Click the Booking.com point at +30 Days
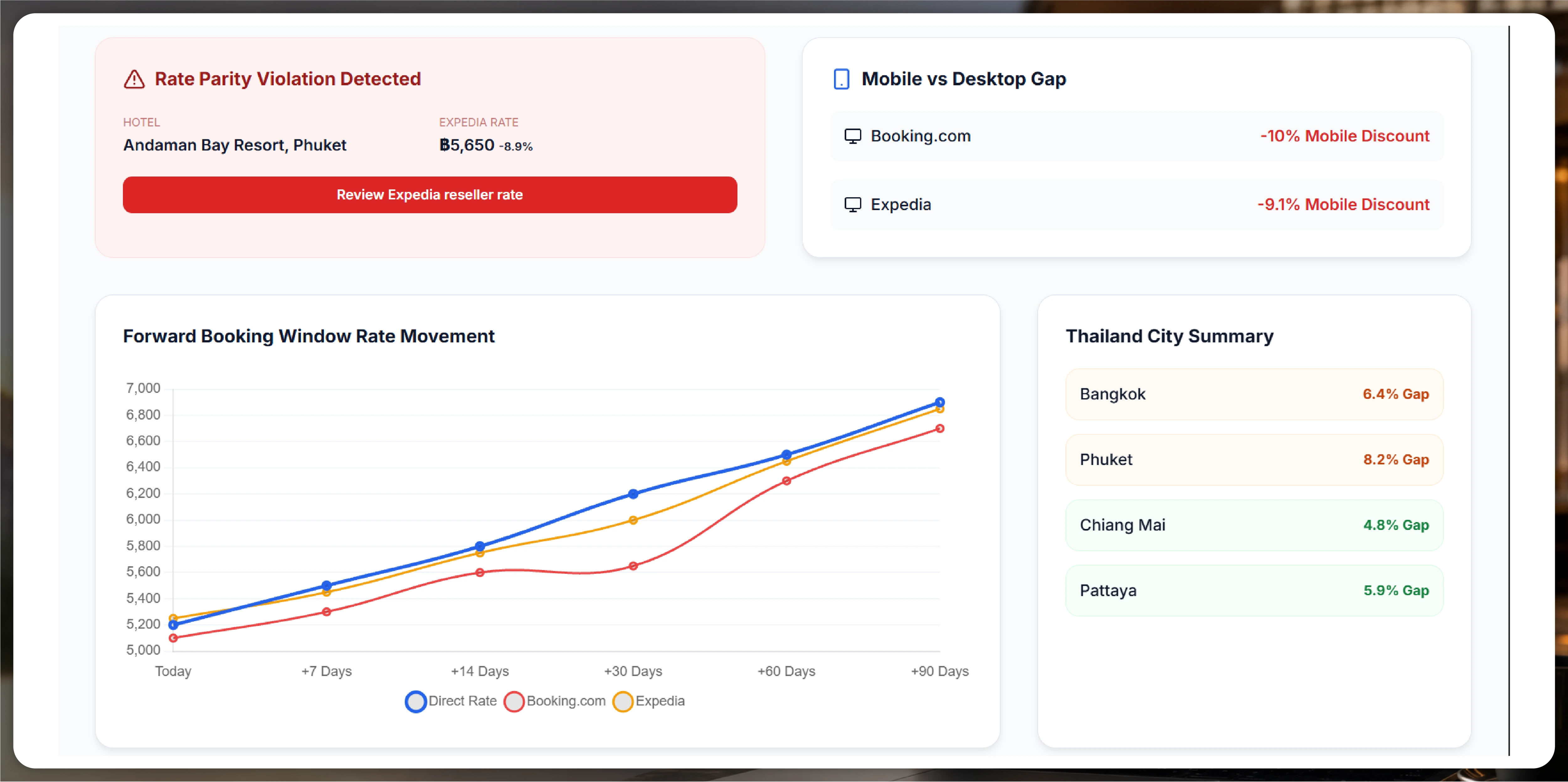Viewport: 1568px width, 782px height. [x=633, y=566]
